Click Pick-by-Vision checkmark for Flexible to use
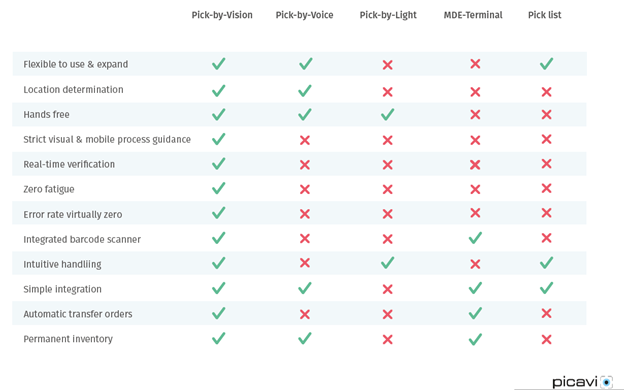 [218, 64]
